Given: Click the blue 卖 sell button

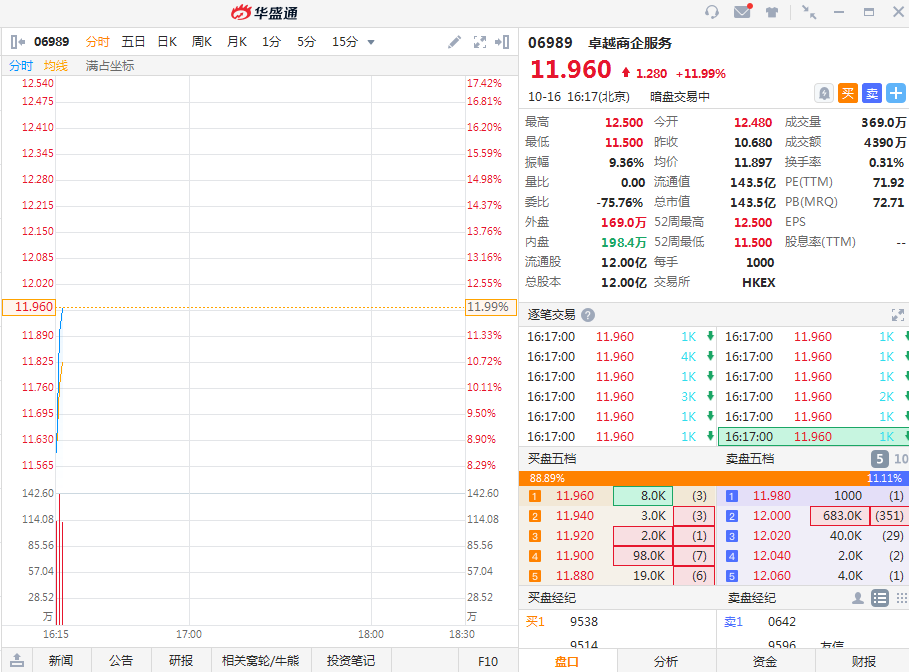Looking at the screenshot, I should 872,93.
